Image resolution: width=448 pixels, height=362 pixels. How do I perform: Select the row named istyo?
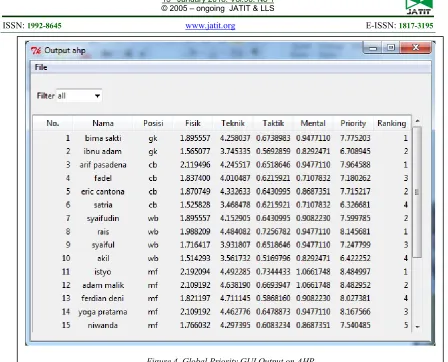pos(222,272)
